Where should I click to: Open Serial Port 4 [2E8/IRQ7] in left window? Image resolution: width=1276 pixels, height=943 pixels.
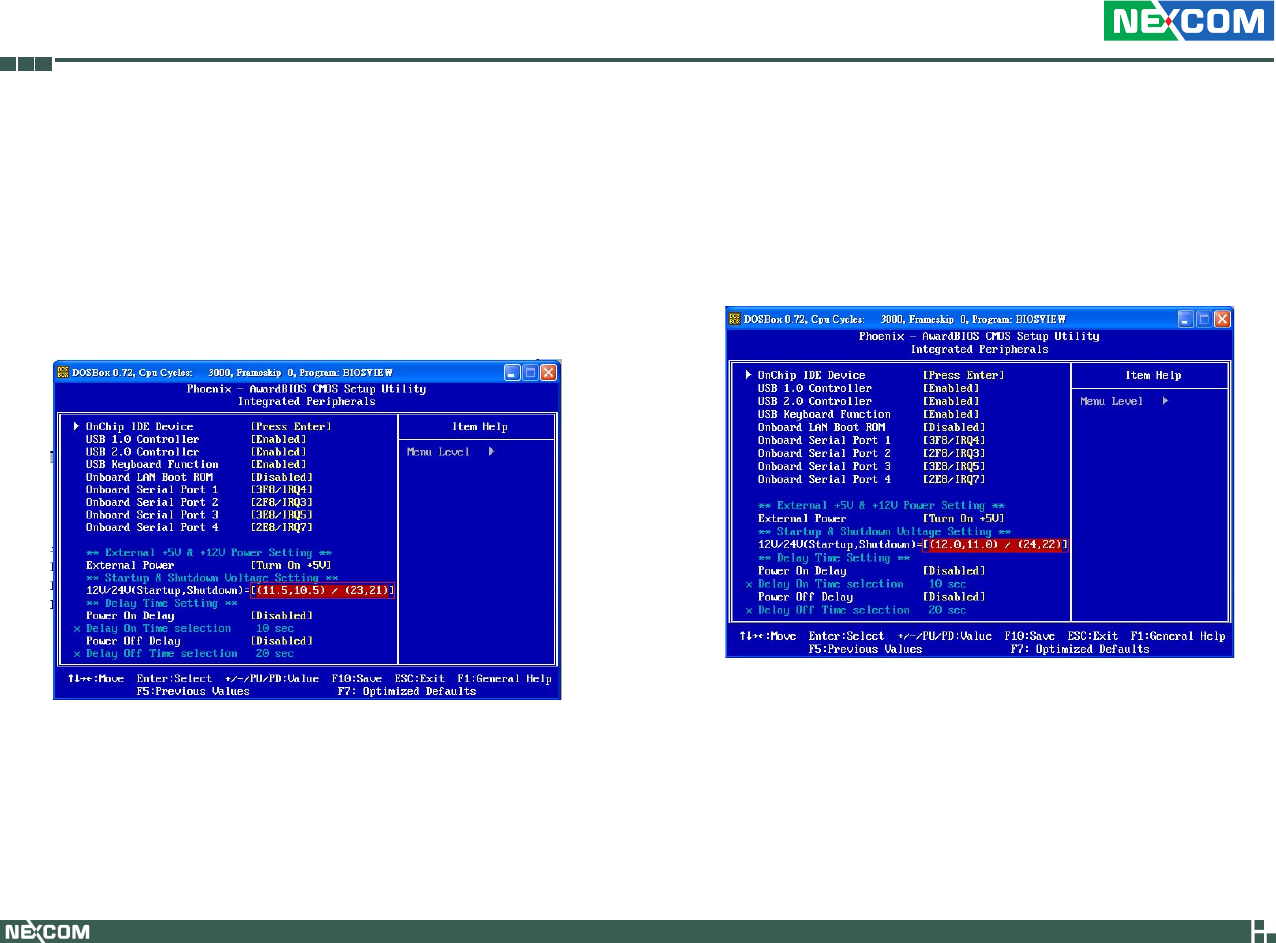(x=281, y=527)
